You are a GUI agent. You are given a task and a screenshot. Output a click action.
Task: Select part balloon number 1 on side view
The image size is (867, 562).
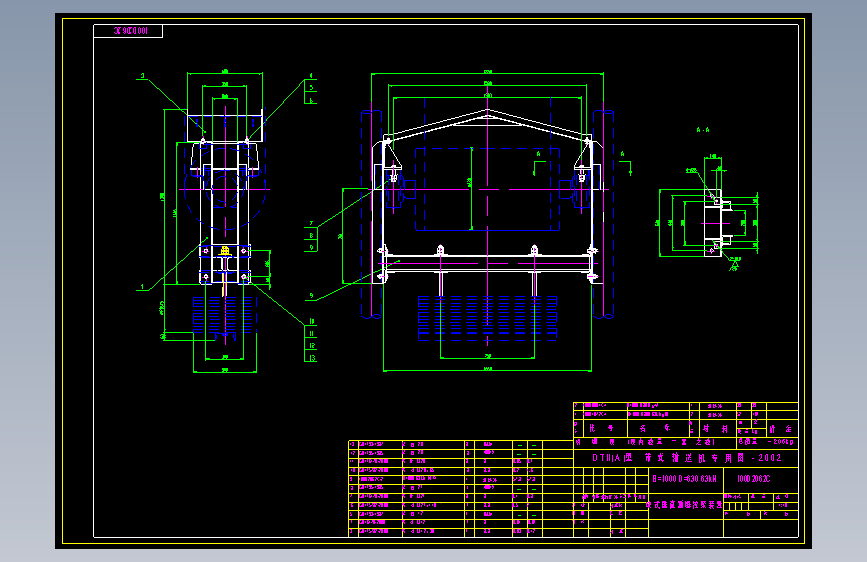(x=143, y=287)
